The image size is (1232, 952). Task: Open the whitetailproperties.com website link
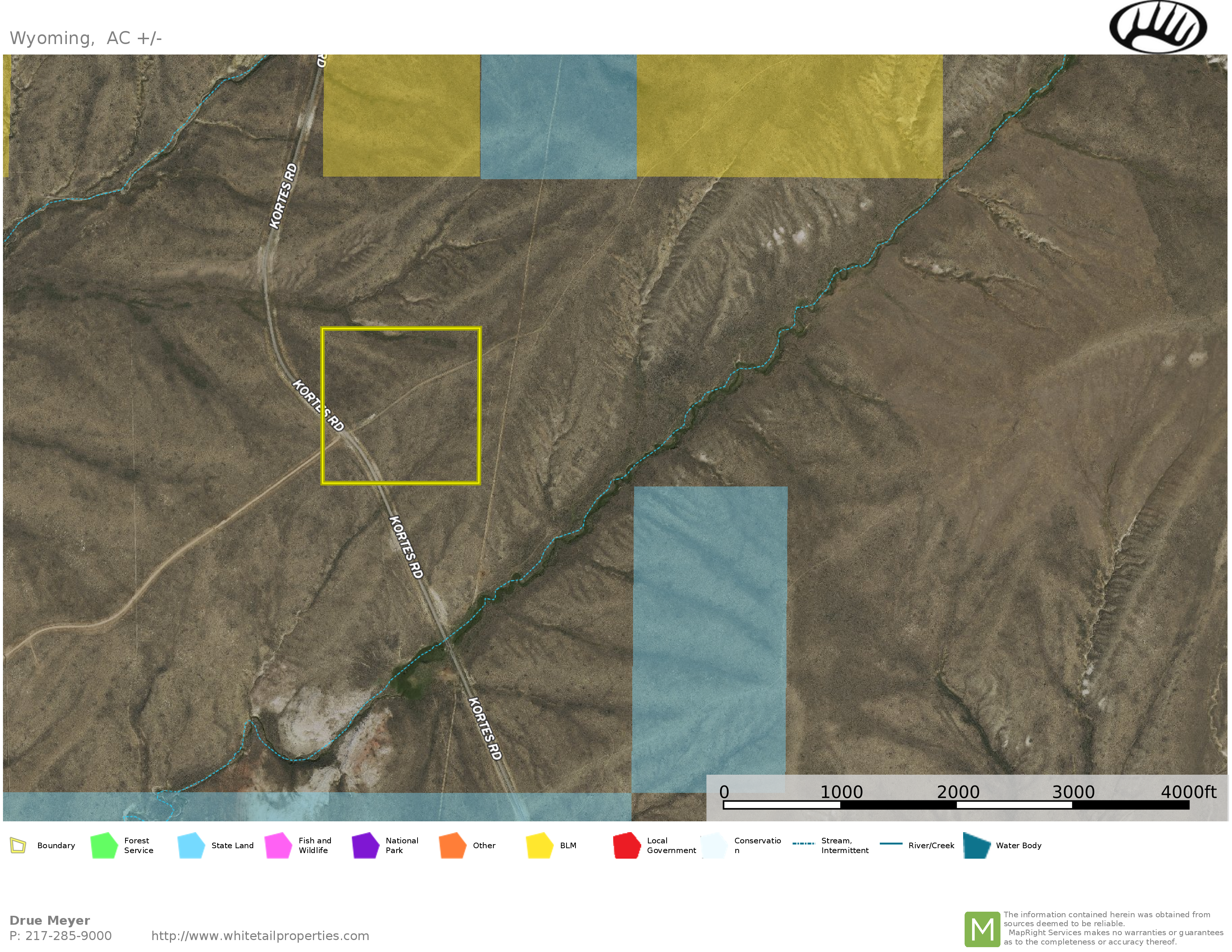point(260,936)
